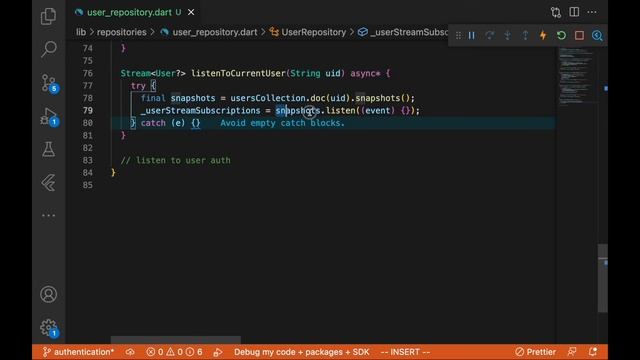640x360 pixels.
Task: Publish changes cloud icon in status bar
Action: click(130, 352)
